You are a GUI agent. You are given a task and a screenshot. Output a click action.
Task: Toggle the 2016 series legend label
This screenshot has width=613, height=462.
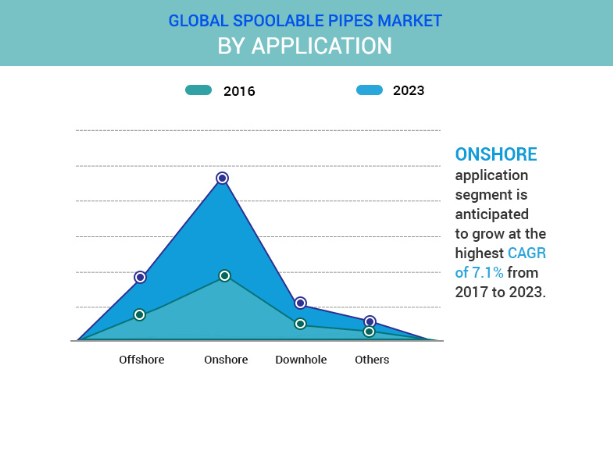click(239, 91)
